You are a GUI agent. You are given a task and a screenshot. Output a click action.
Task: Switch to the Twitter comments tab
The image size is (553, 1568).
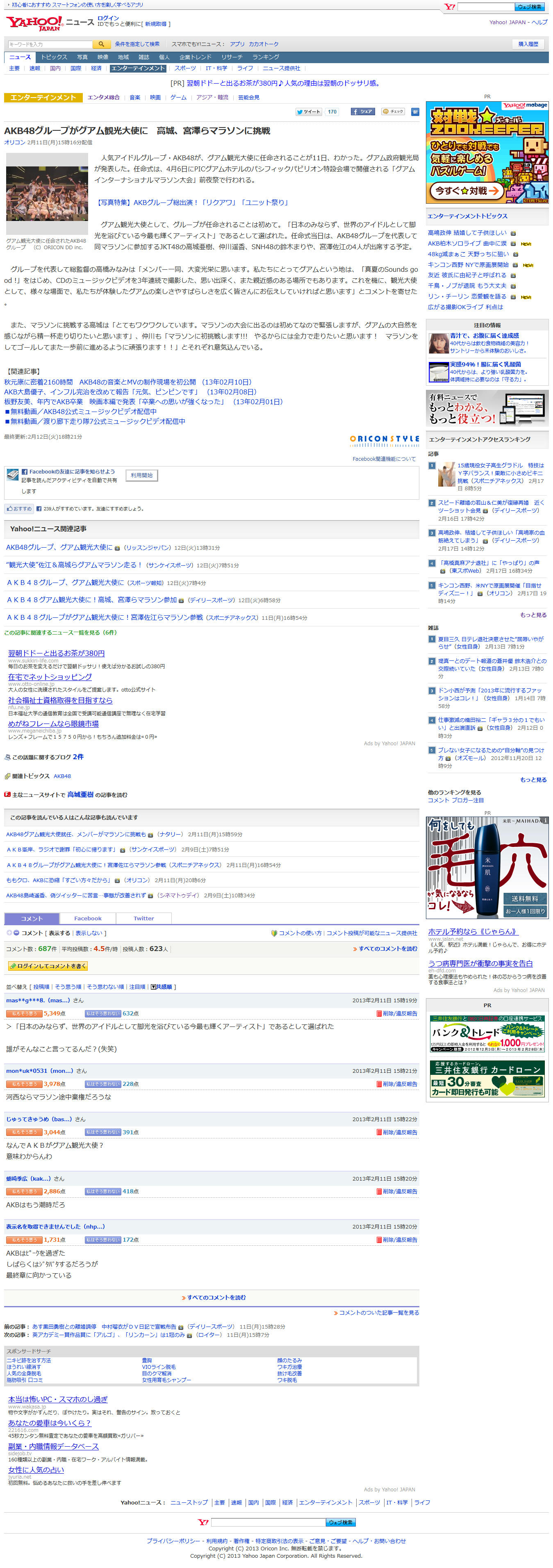point(143,918)
